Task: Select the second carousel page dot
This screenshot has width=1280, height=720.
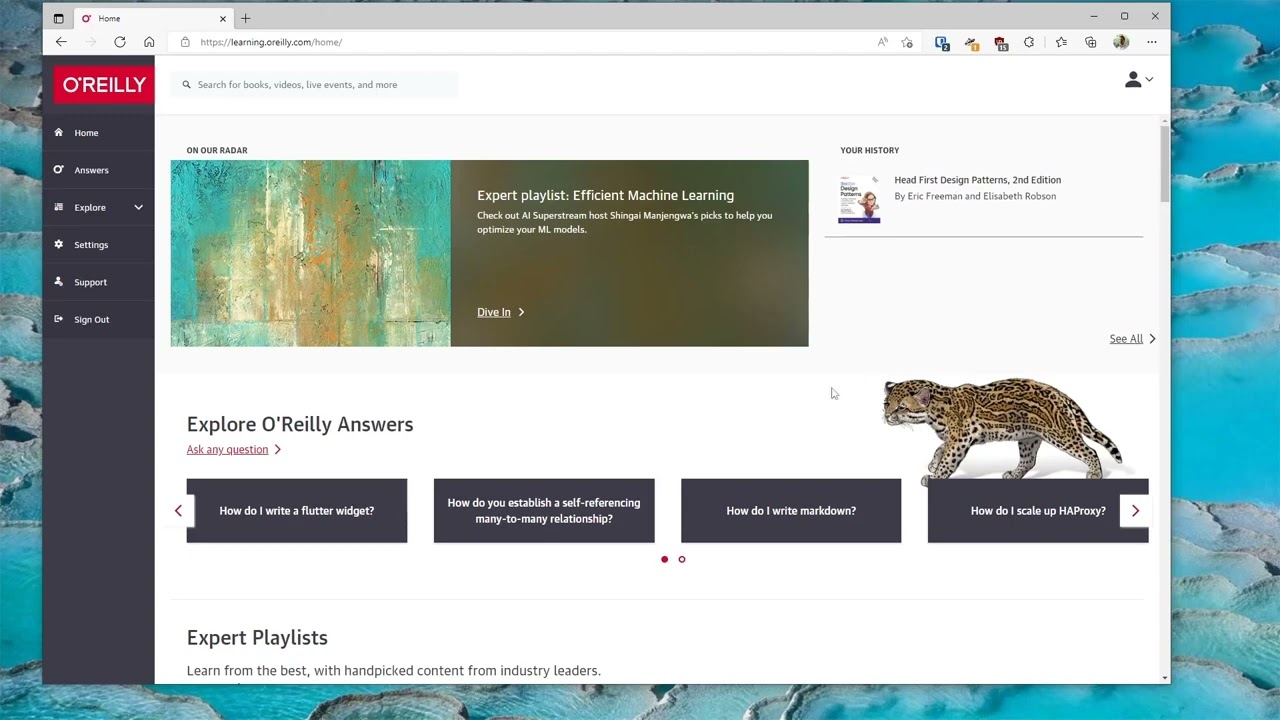Action: (682, 559)
